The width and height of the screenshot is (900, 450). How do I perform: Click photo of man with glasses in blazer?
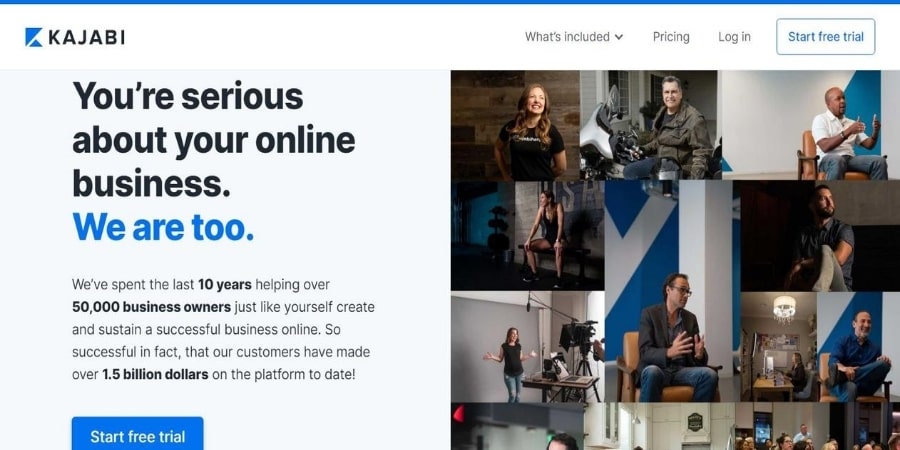point(672,291)
